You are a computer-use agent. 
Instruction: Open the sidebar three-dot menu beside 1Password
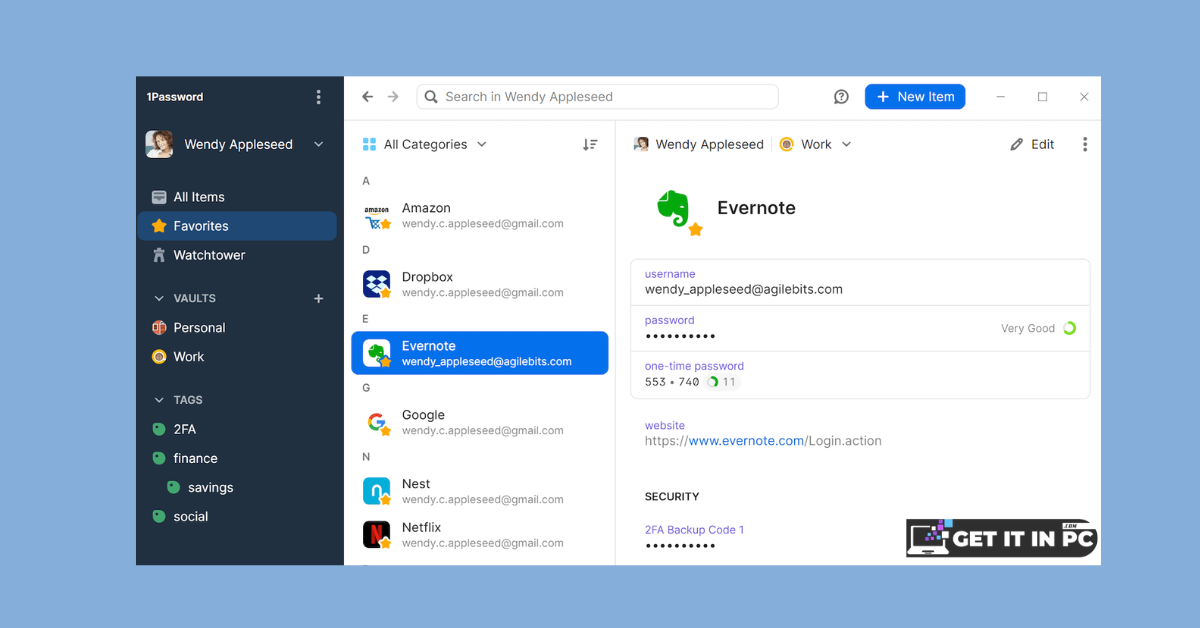[318, 97]
